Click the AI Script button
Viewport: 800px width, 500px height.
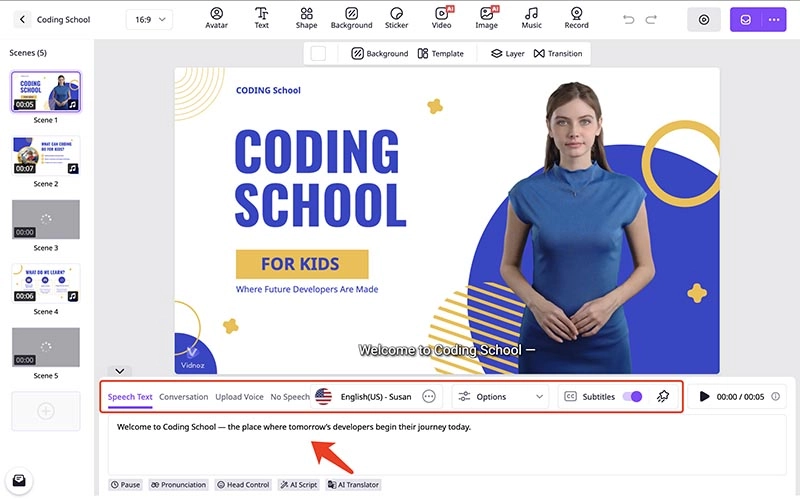(298, 485)
